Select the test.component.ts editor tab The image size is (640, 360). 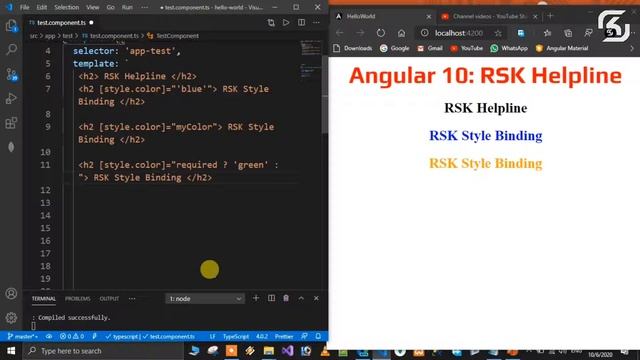(61, 22)
